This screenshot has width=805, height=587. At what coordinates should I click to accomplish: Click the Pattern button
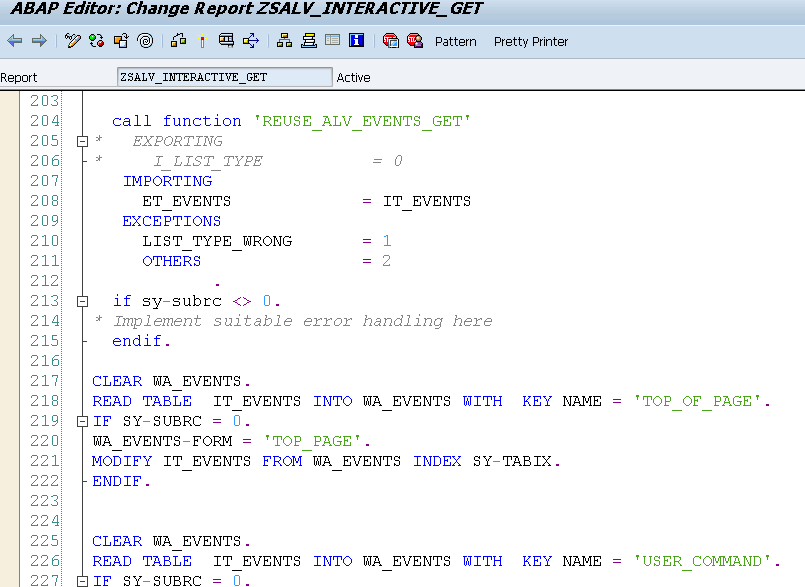455,42
